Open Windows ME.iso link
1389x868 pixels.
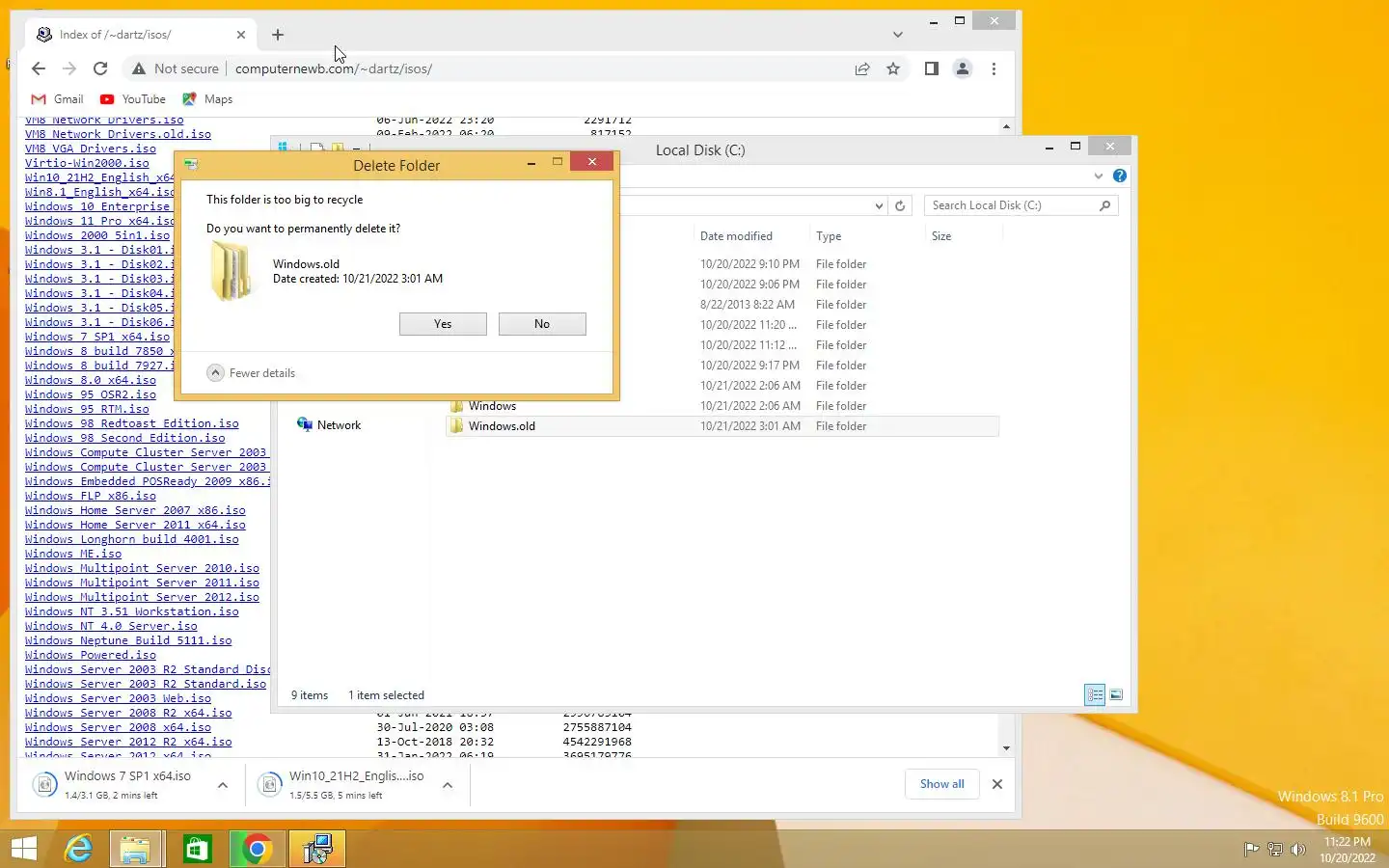(x=73, y=554)
